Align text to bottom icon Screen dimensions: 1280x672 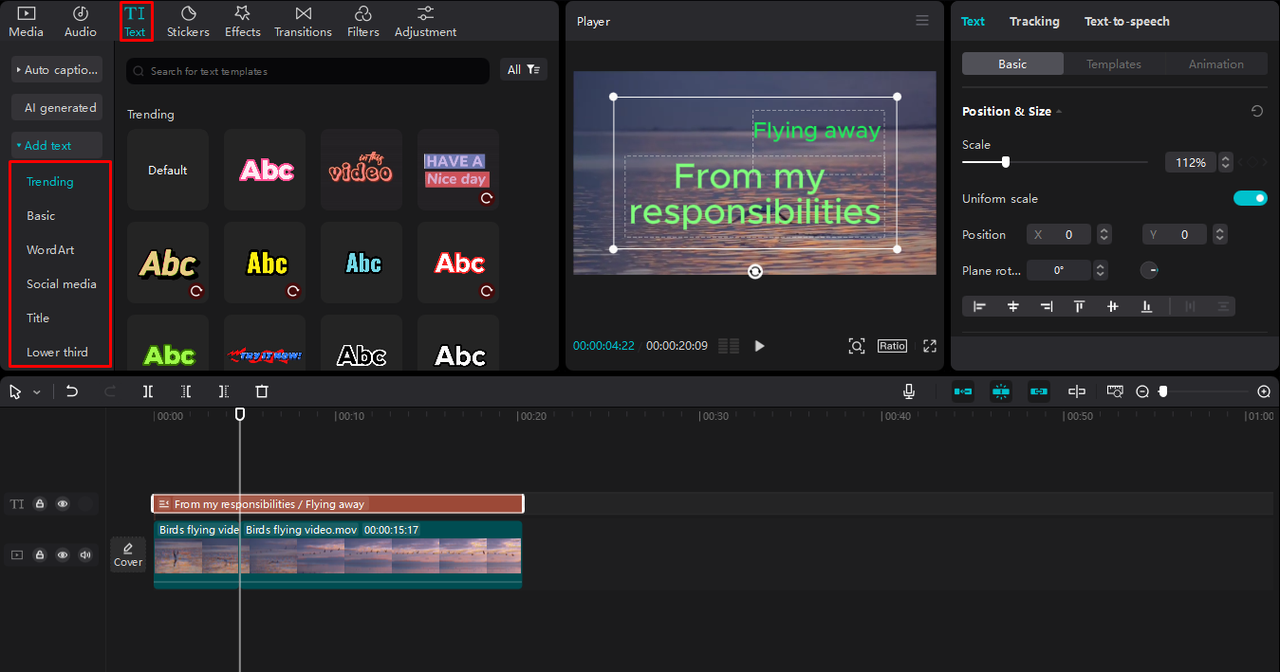tap(1146, 307)
